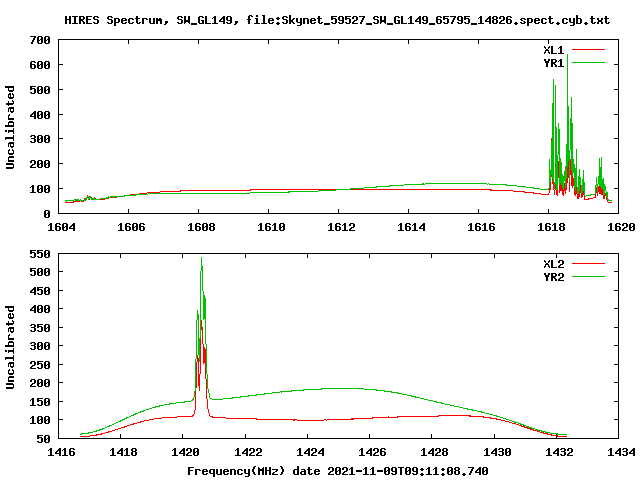Click the green YR1 legend line sample
The image size is (640, 480).
[x=588, y=63]
